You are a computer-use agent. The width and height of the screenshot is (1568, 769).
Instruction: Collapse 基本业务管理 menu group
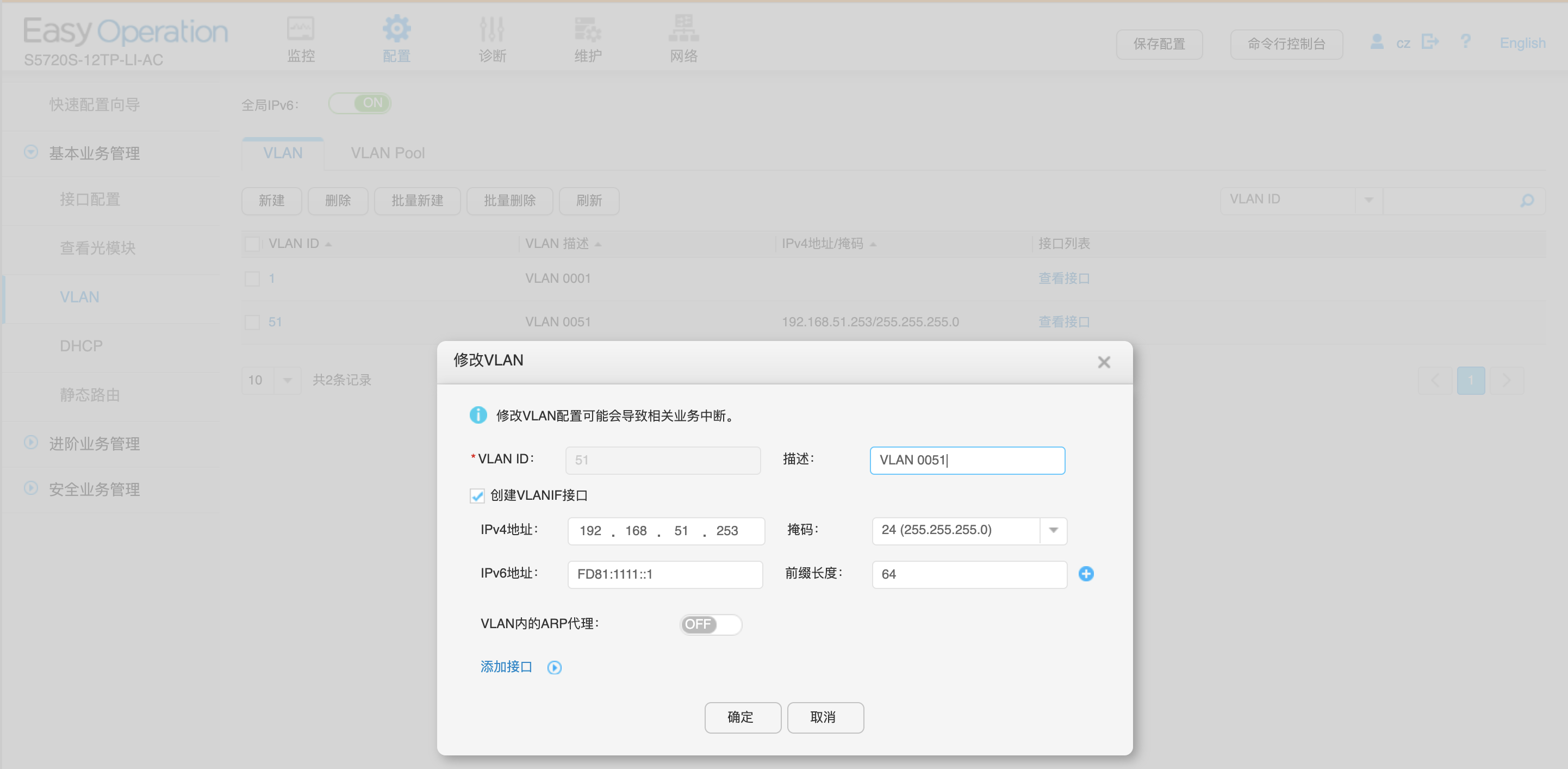tap(31, 152)
